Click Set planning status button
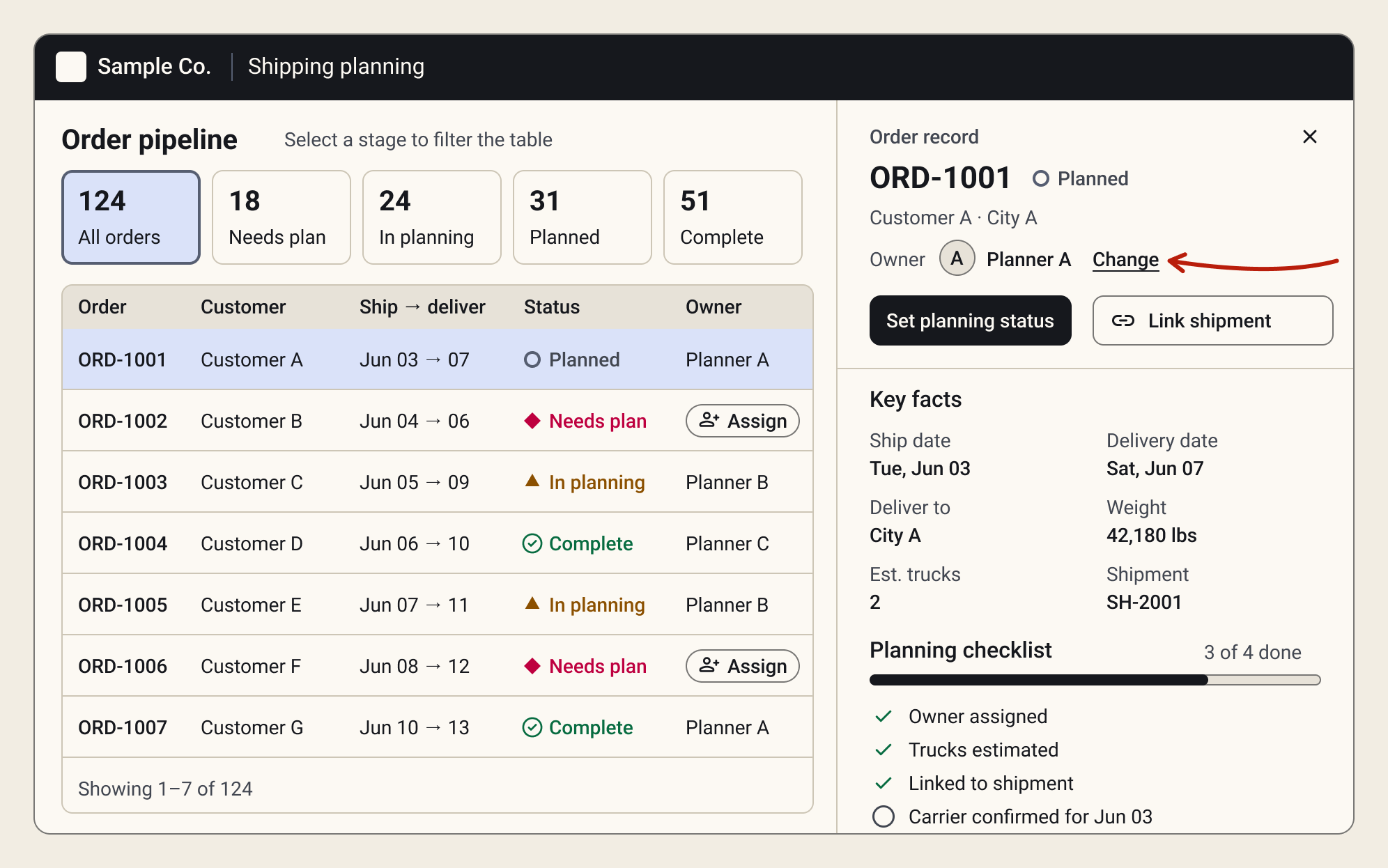Screen dimensions: 1388x868 coord(971,320)
